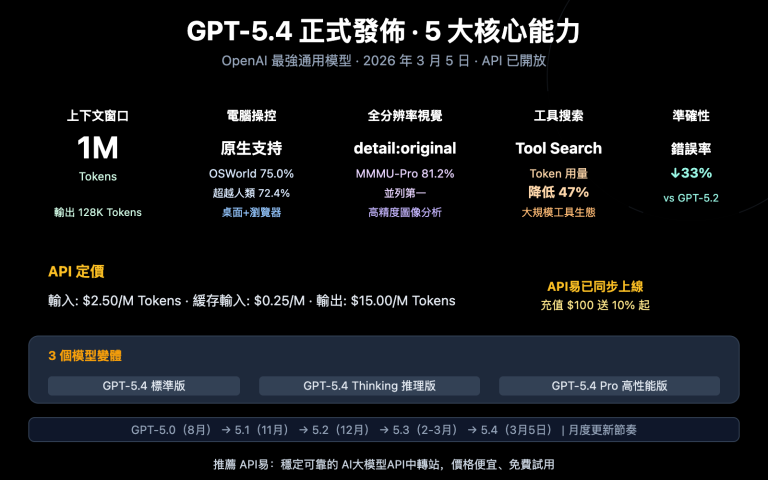Viewport: 768px width, 480px height.
Task: Select the GPT-5.4 Pro 高性能版 button
Action: 609,385
